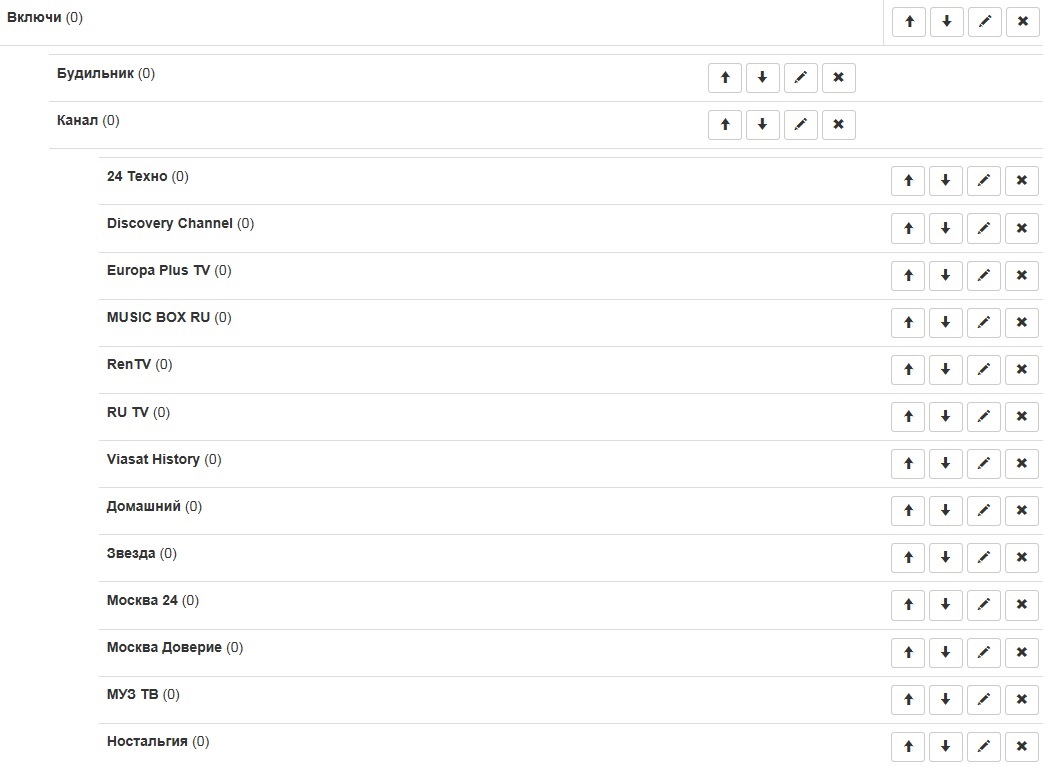
Task: Edit the МУЗ ТВ entry
Action: (984, 699)
